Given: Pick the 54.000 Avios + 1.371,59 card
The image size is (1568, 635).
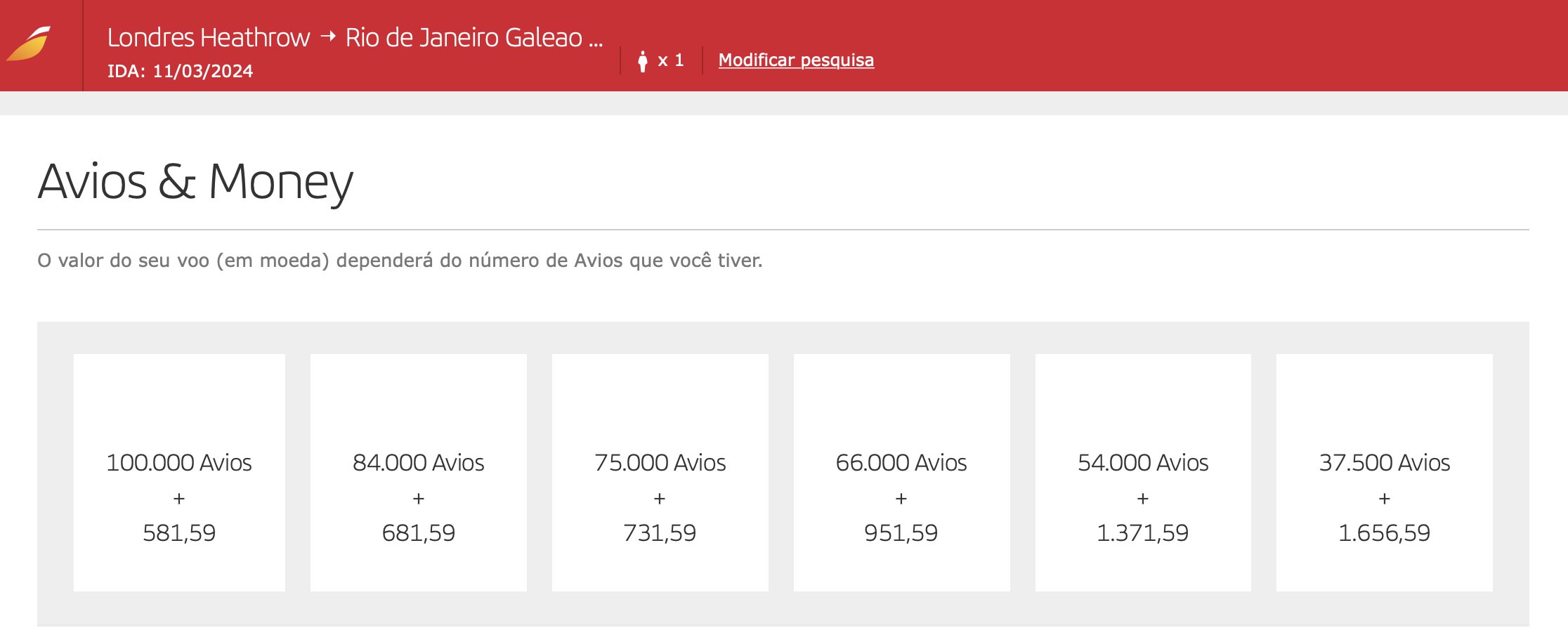Looking at the screenshot, I should click(x=1143, y=473).
